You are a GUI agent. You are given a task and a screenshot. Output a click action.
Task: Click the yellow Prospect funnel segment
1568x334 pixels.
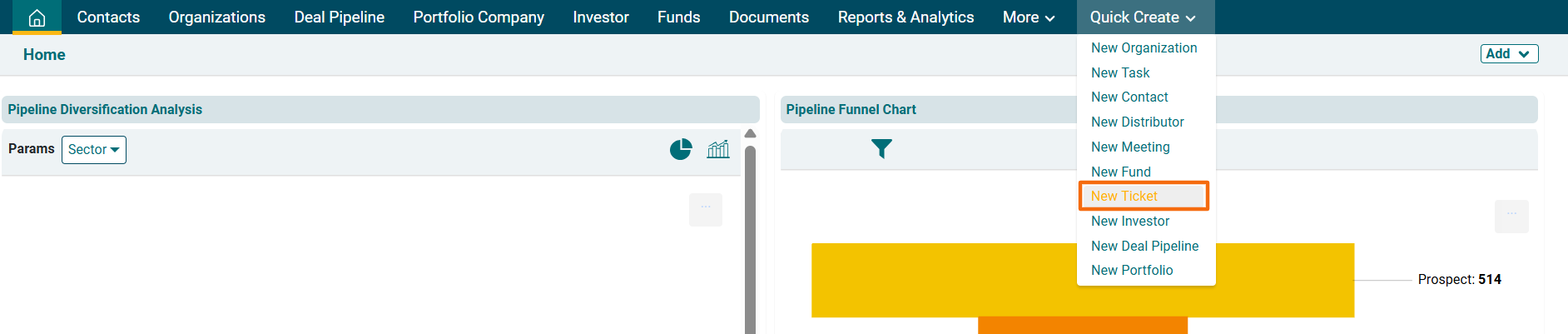[940, 280]
